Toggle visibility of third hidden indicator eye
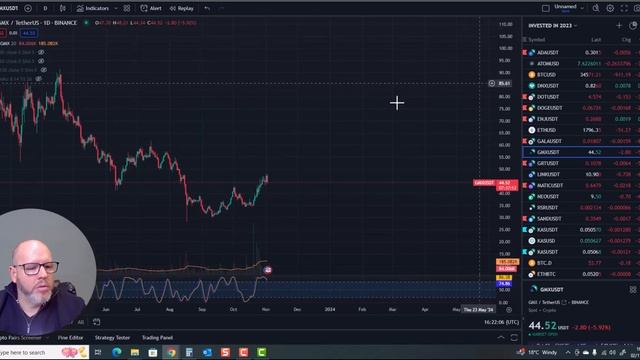 (43, 70)
